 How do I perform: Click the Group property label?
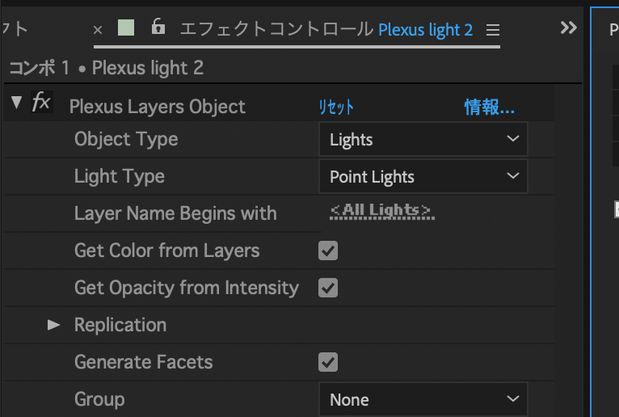coord(99,399)
